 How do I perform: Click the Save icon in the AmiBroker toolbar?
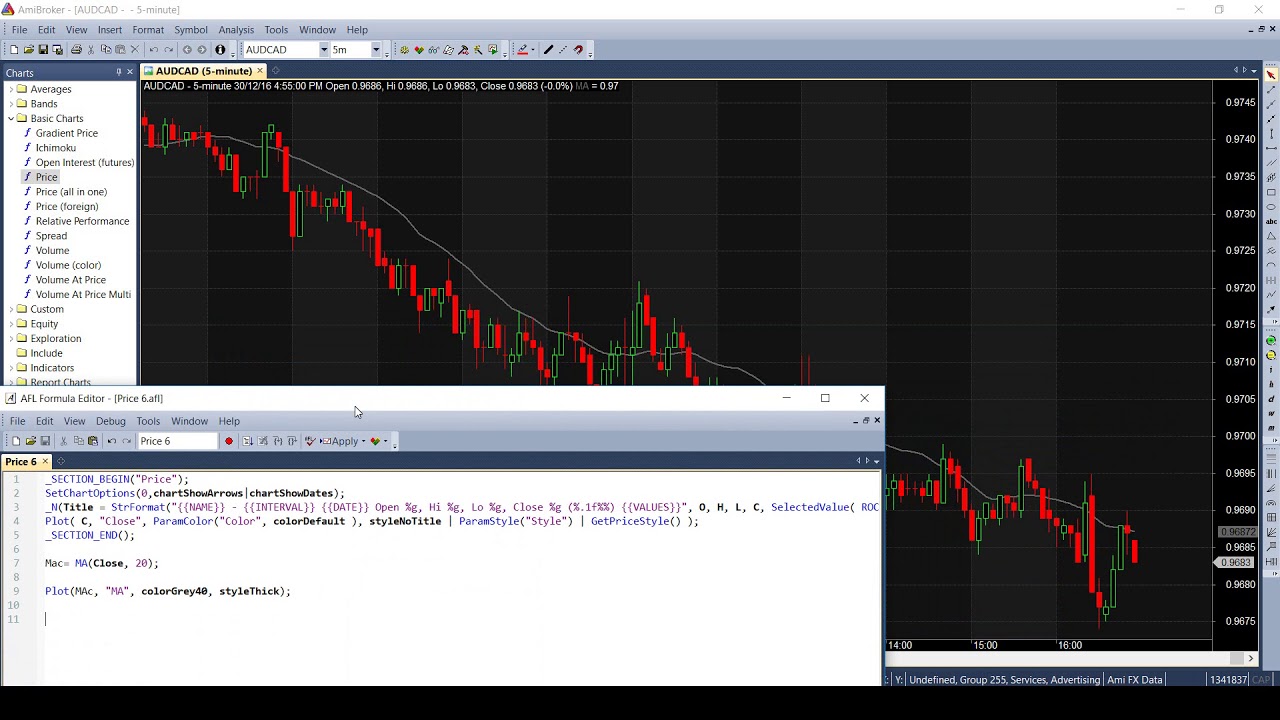[x=43, y=50]
